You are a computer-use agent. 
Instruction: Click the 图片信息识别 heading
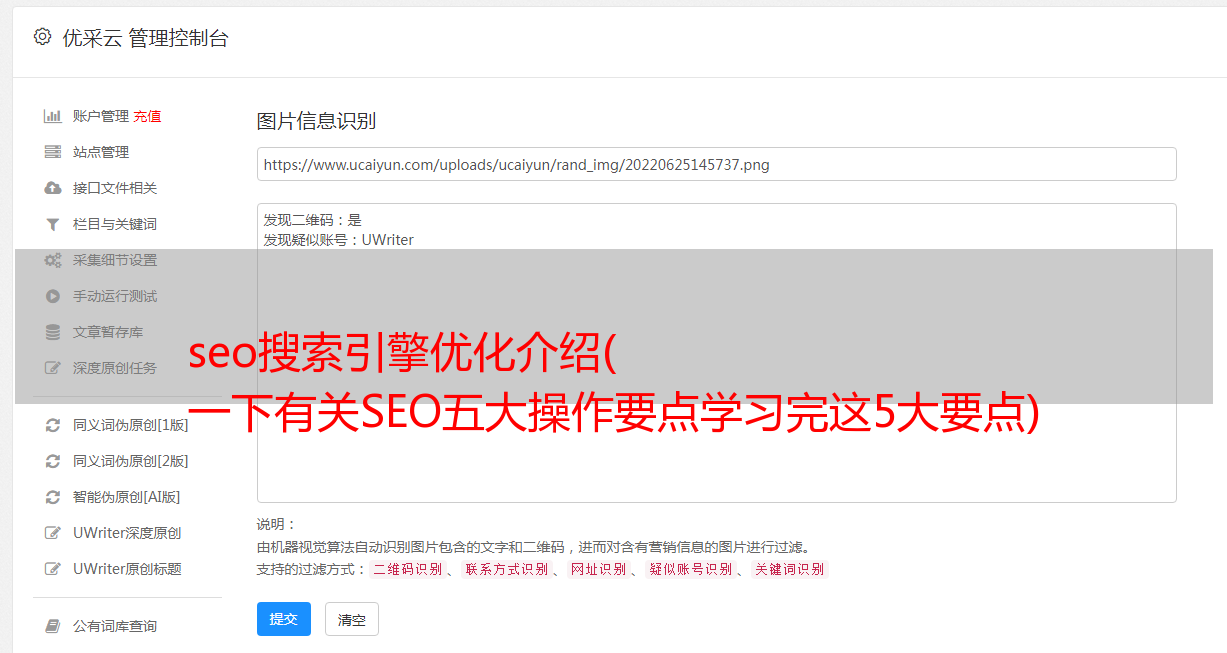point(316,121)
